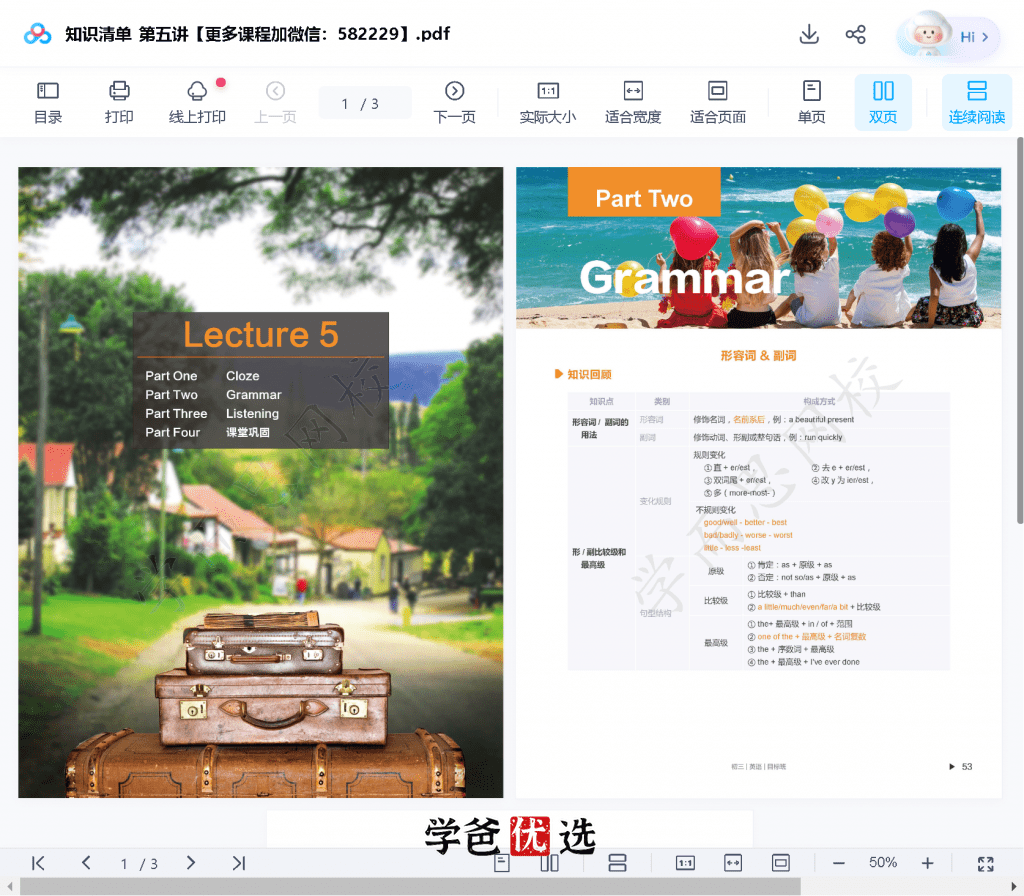Click the 形容词 & 副词 heading
1024x896 pixels.
click(758, 355)
